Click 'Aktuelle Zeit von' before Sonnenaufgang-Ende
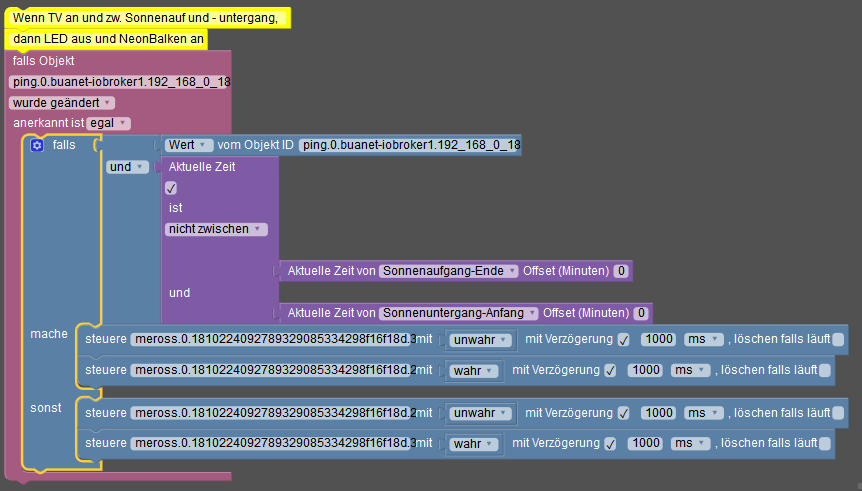The width and height of the screenshot is (862, 491). 331,271
